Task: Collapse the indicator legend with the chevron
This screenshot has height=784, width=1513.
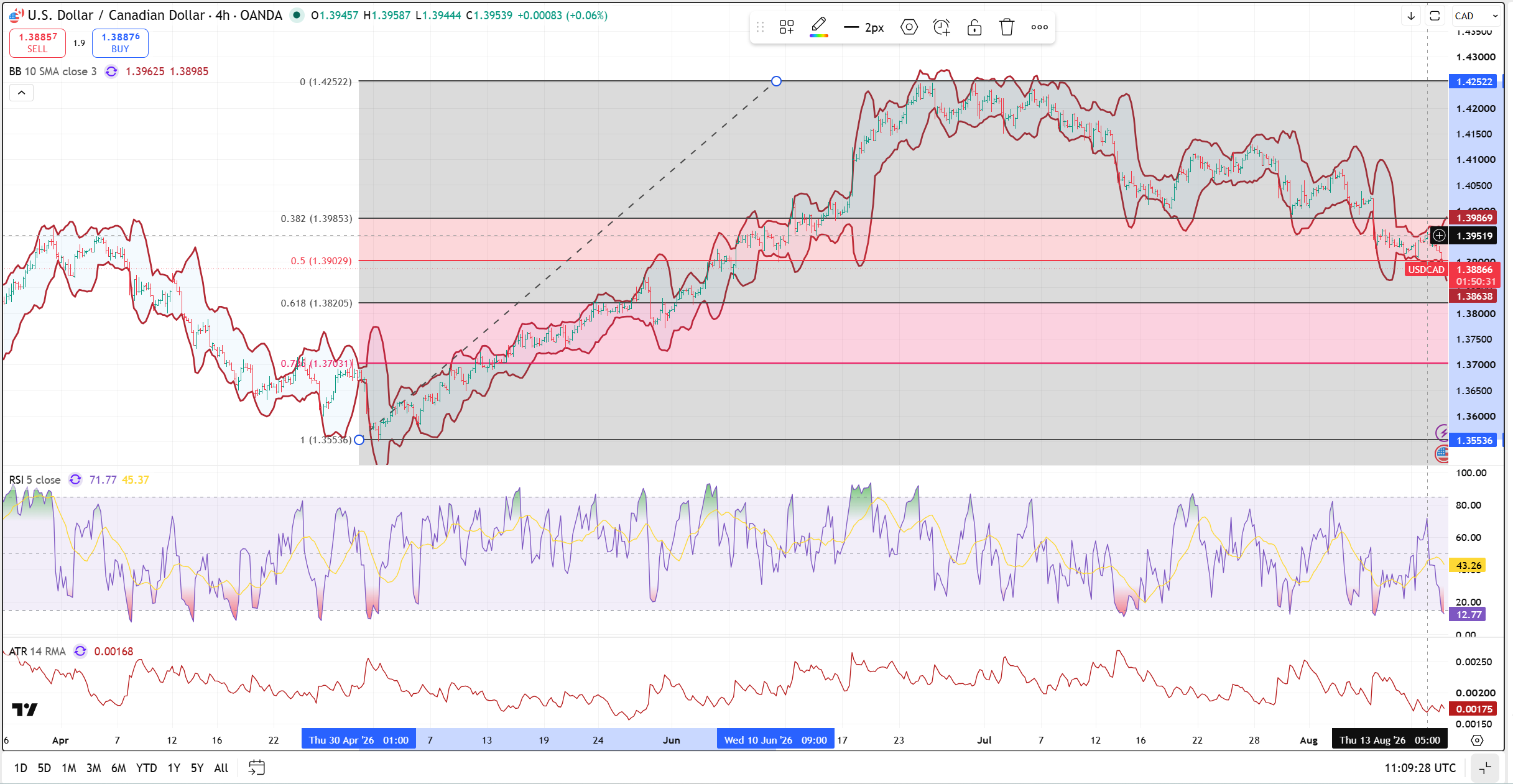Action: coord(21,93)
